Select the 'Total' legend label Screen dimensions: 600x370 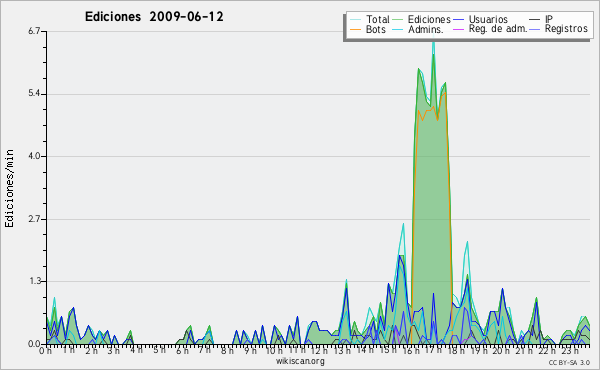(377, 19)
